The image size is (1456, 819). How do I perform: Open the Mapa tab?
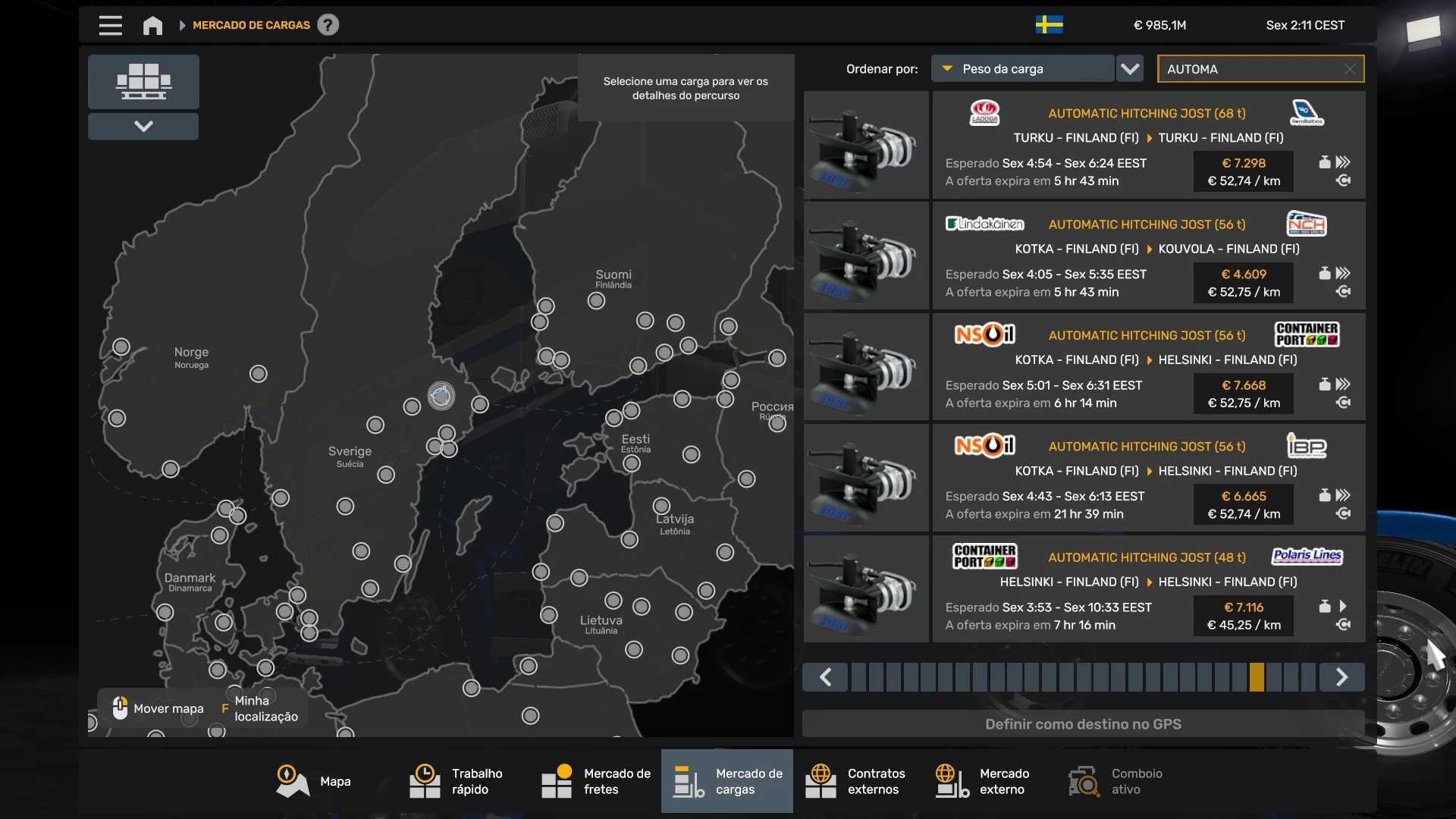click(313, 781)
